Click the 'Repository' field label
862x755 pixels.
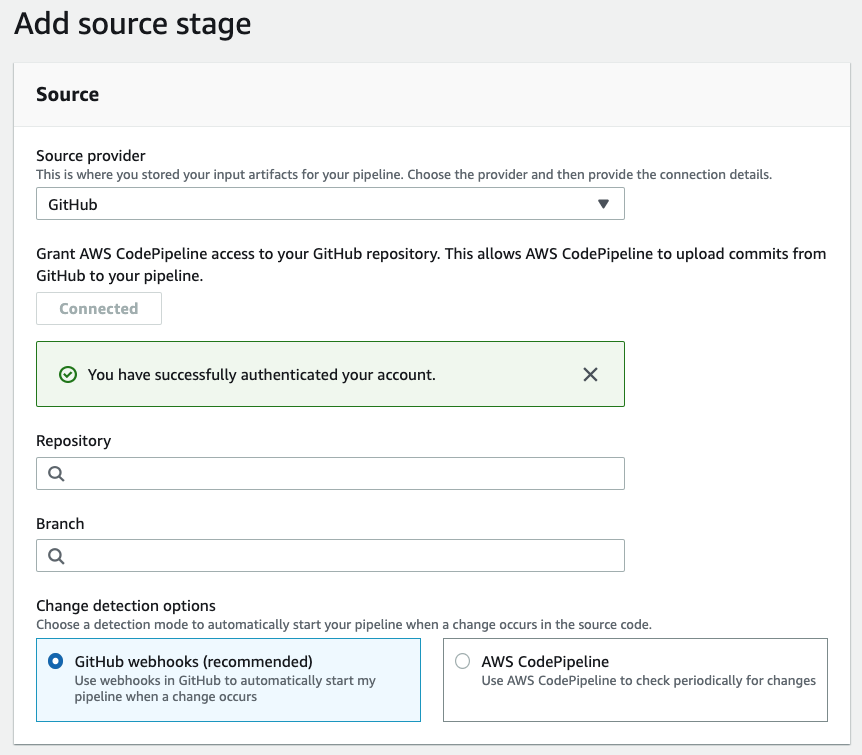(73, 441)
